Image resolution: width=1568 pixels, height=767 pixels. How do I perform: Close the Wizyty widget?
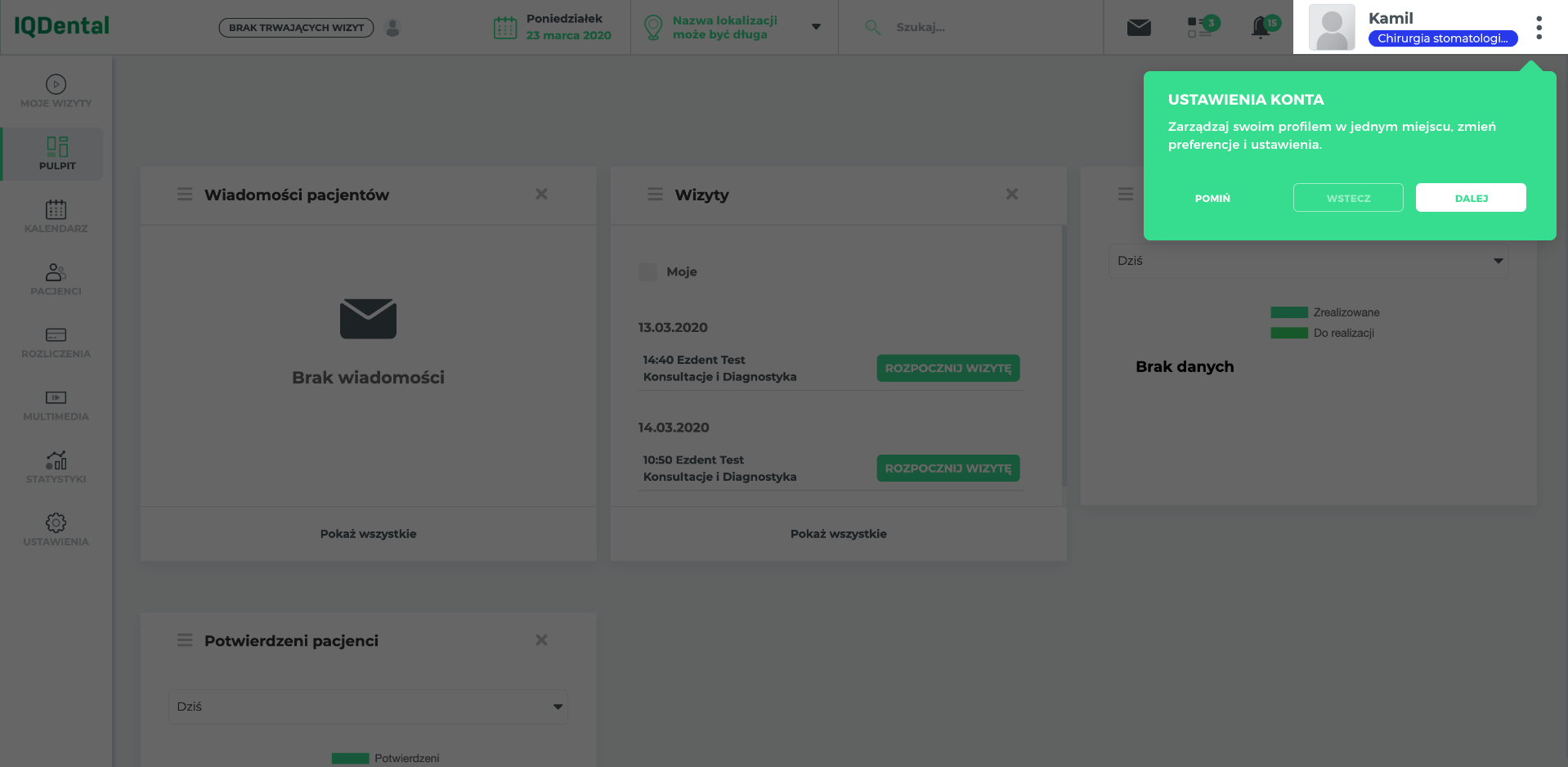[x=1011, y=194]
